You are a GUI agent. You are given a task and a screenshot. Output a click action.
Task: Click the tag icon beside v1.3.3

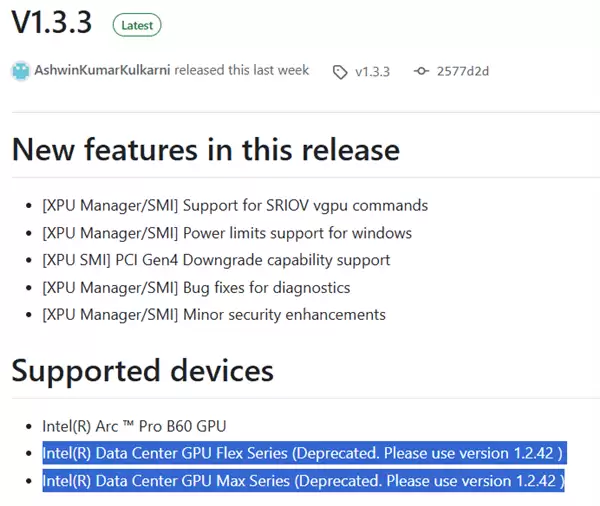(340, 72)
